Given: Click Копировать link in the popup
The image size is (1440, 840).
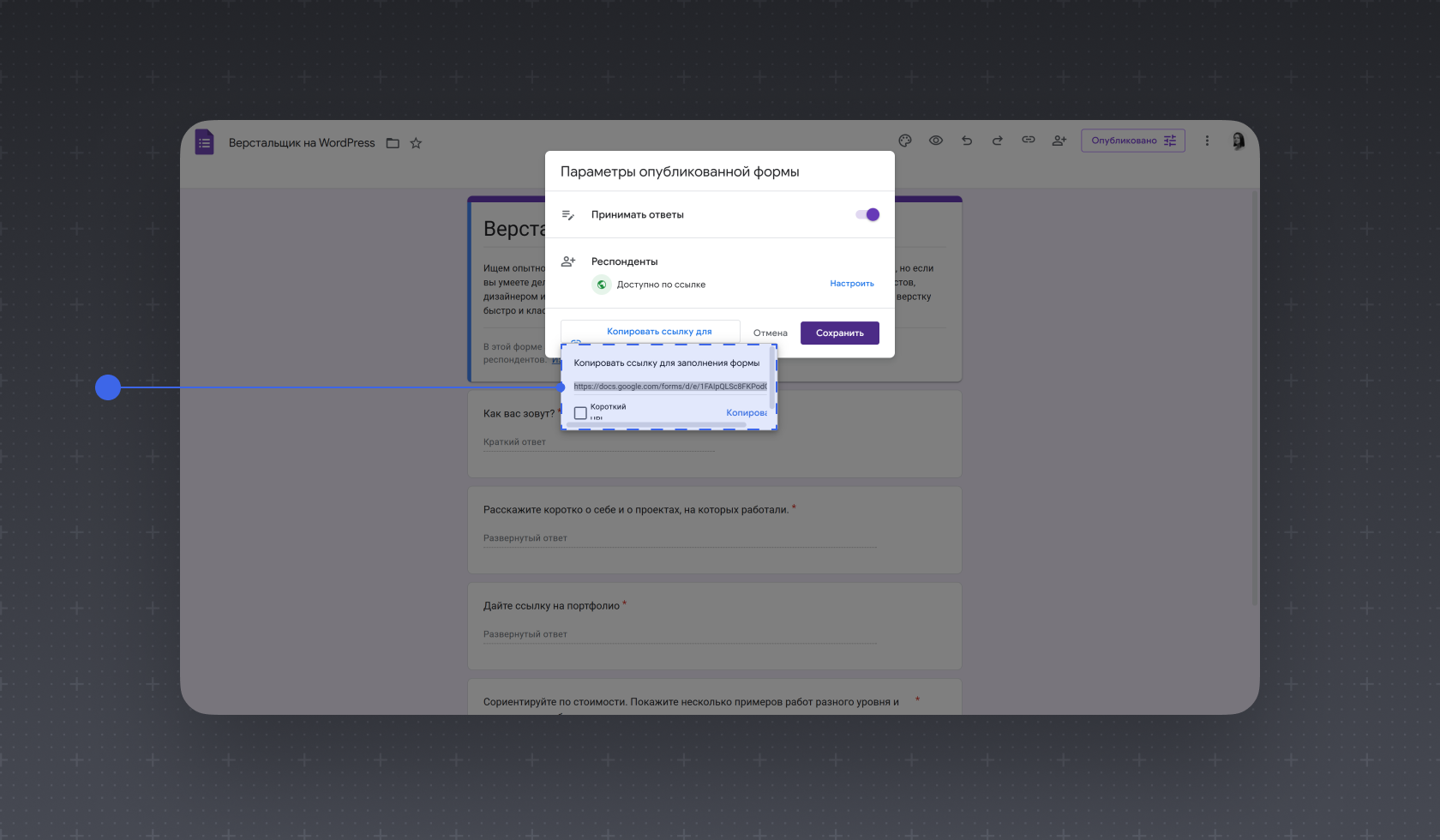Looking at the screenshot, I should [x=747, y=413].
